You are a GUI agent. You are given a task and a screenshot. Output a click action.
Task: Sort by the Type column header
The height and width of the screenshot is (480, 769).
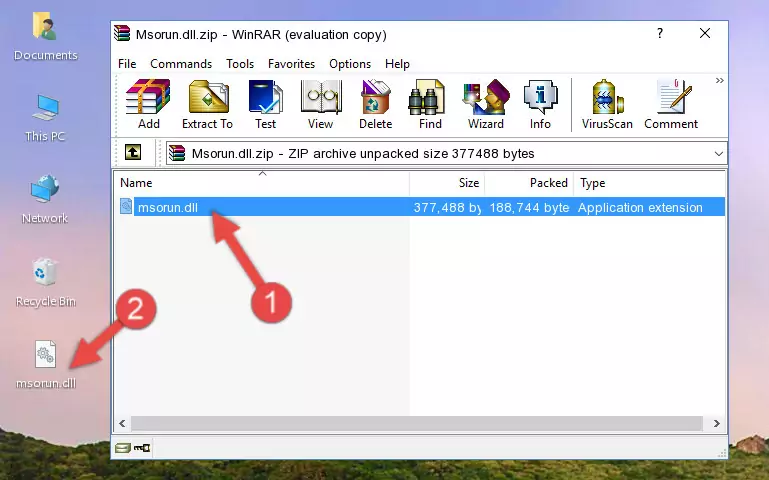click(x=649, y=183)
